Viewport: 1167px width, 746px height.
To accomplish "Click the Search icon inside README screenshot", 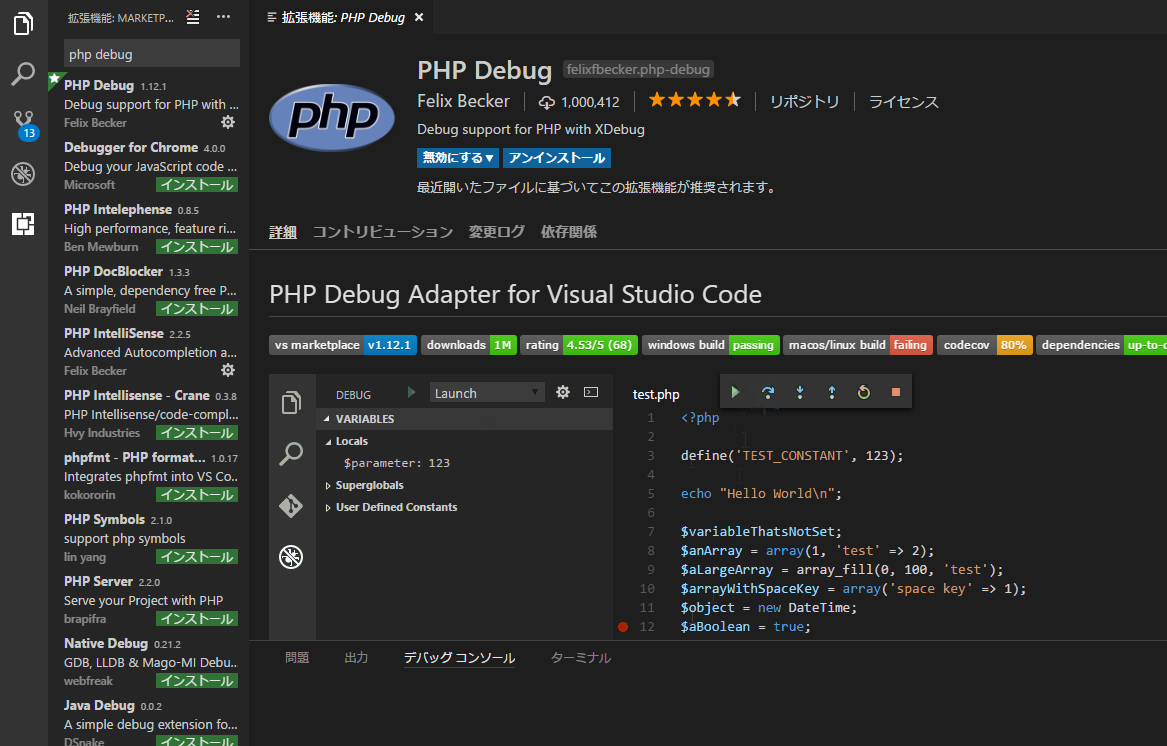I will pos(291,453).
